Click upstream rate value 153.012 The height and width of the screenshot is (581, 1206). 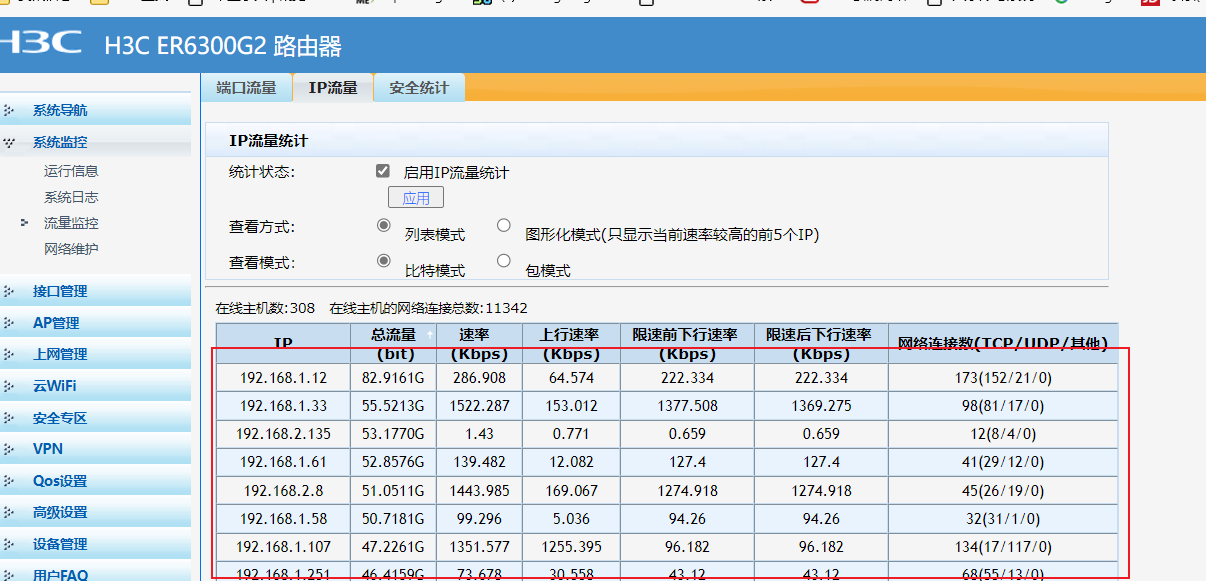click(571, 406)
